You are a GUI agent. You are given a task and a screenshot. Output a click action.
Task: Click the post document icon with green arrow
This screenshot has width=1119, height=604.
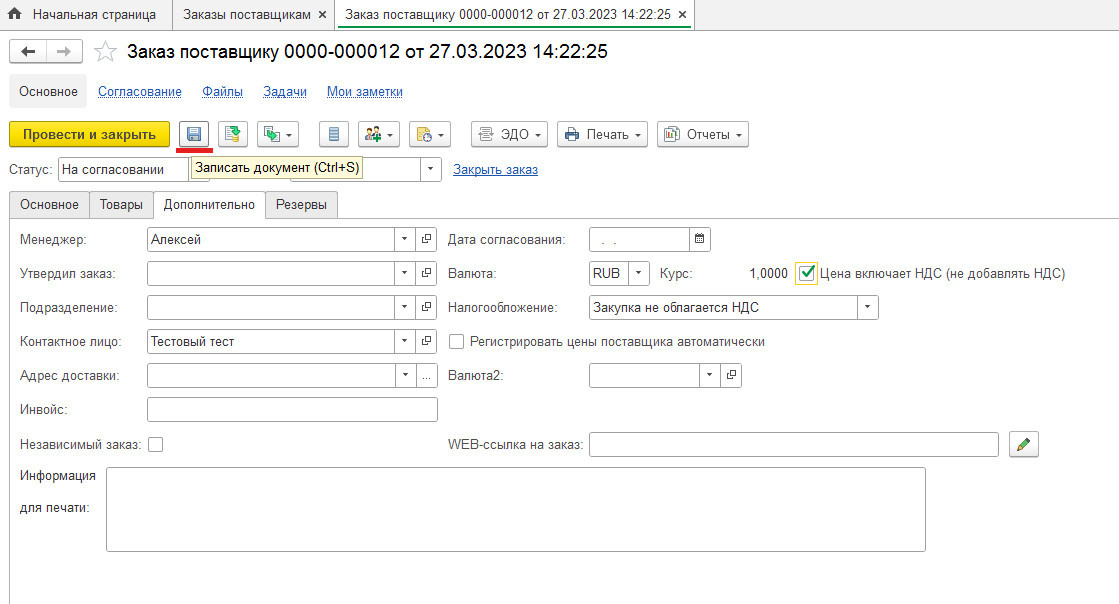[x=233, y=134]
